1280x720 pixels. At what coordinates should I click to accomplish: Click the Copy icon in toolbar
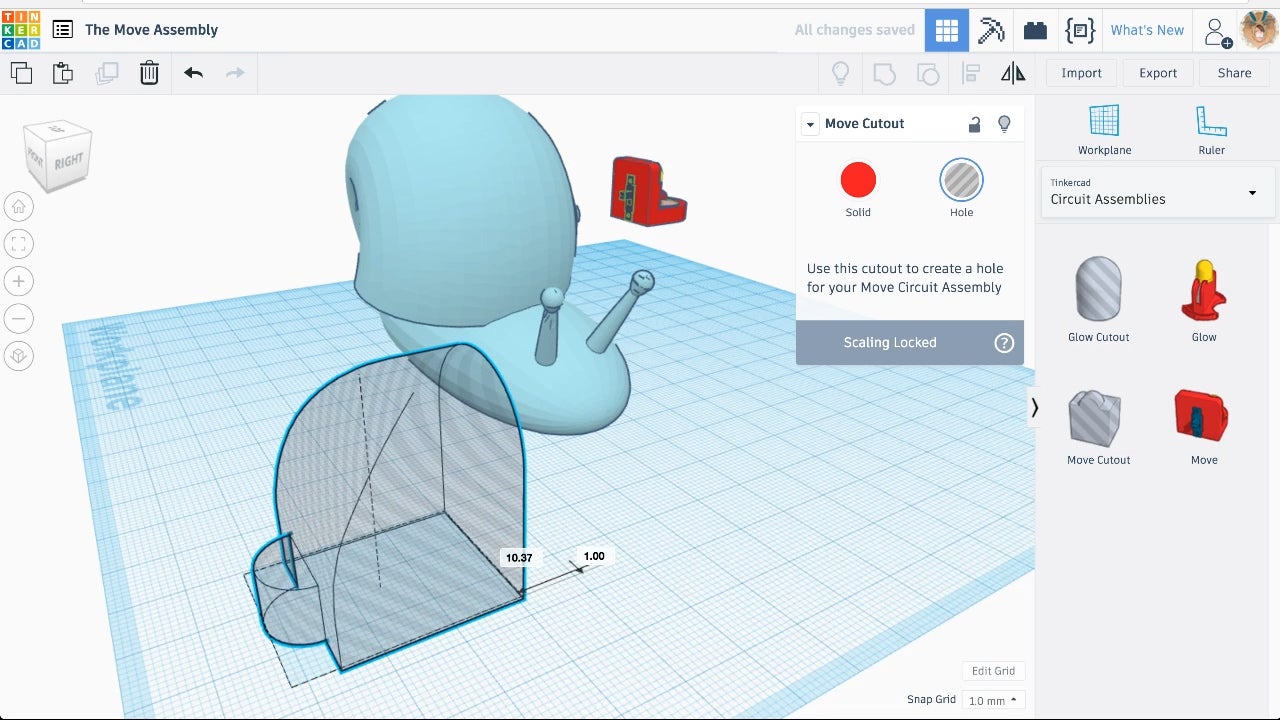21,73
